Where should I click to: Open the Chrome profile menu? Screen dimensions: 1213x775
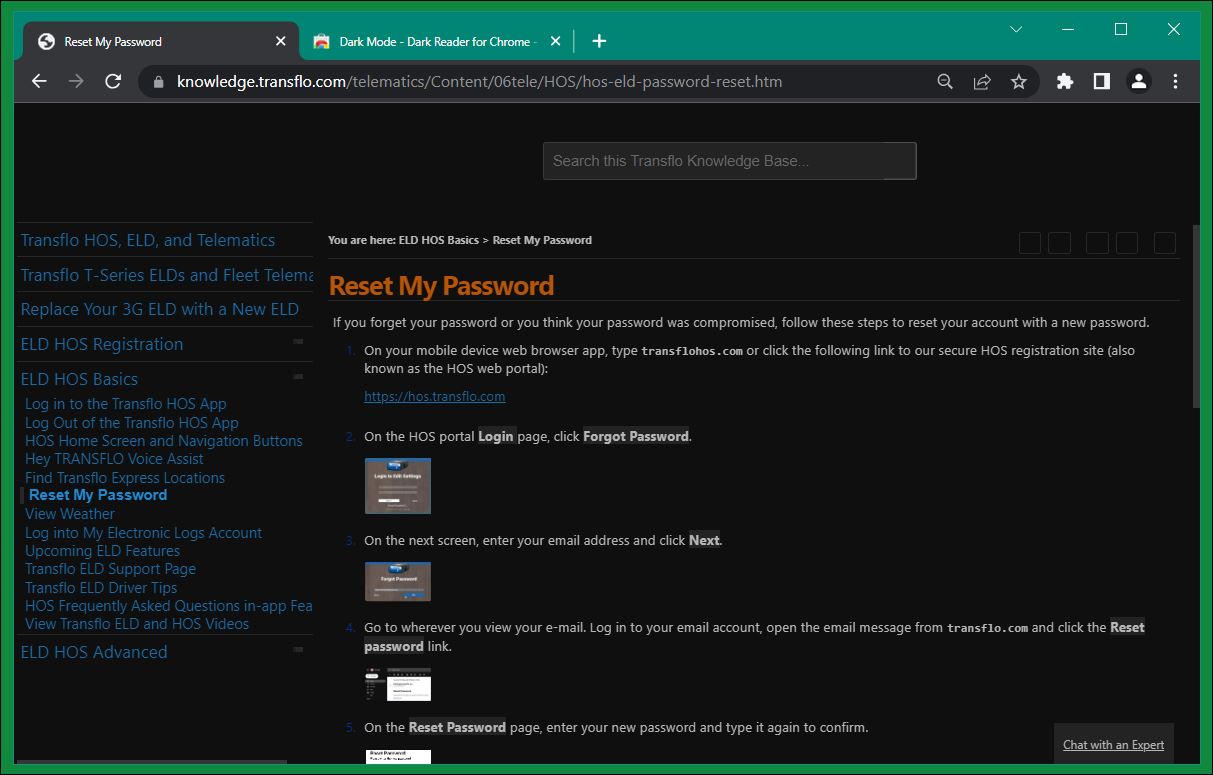click(1138, 82)
